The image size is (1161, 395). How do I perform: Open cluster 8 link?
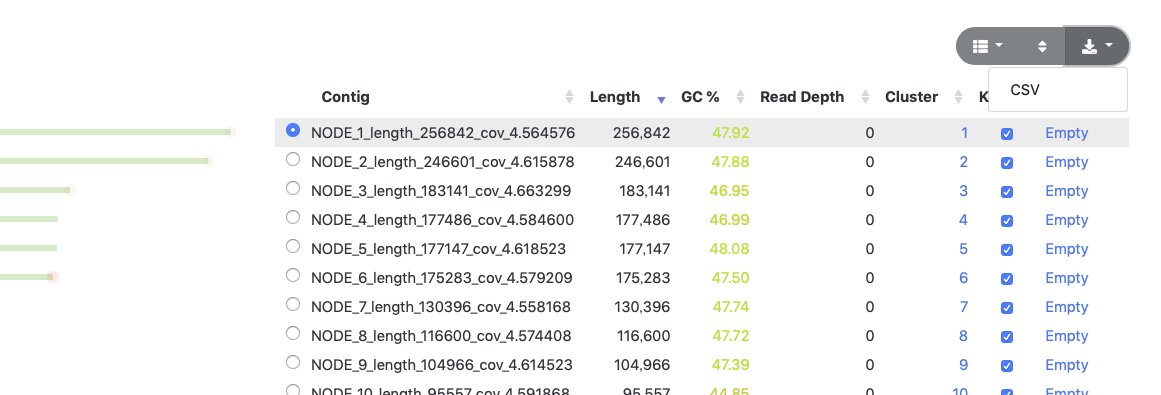tap(964, 336)
